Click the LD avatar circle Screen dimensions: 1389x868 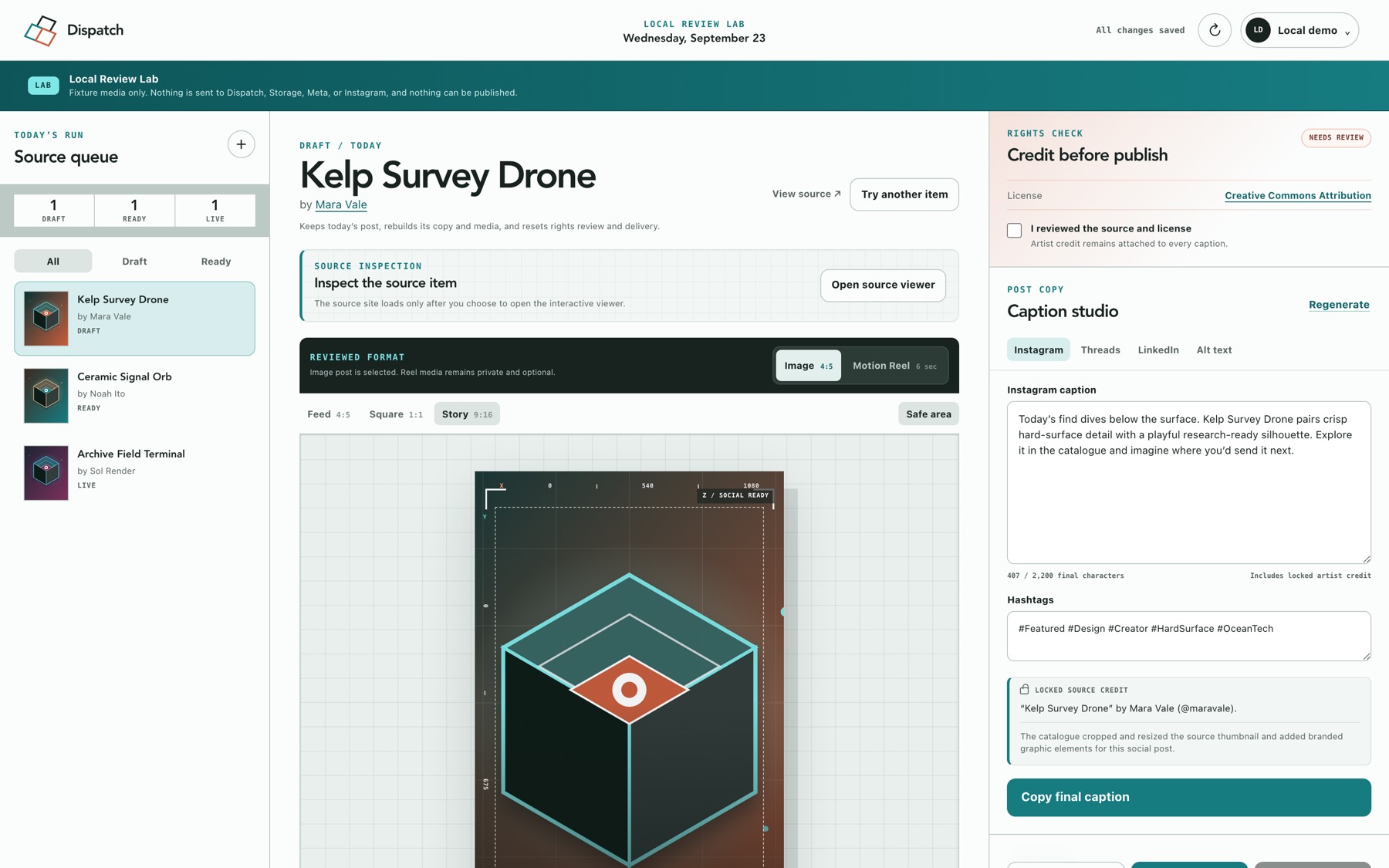(1258, 30)
